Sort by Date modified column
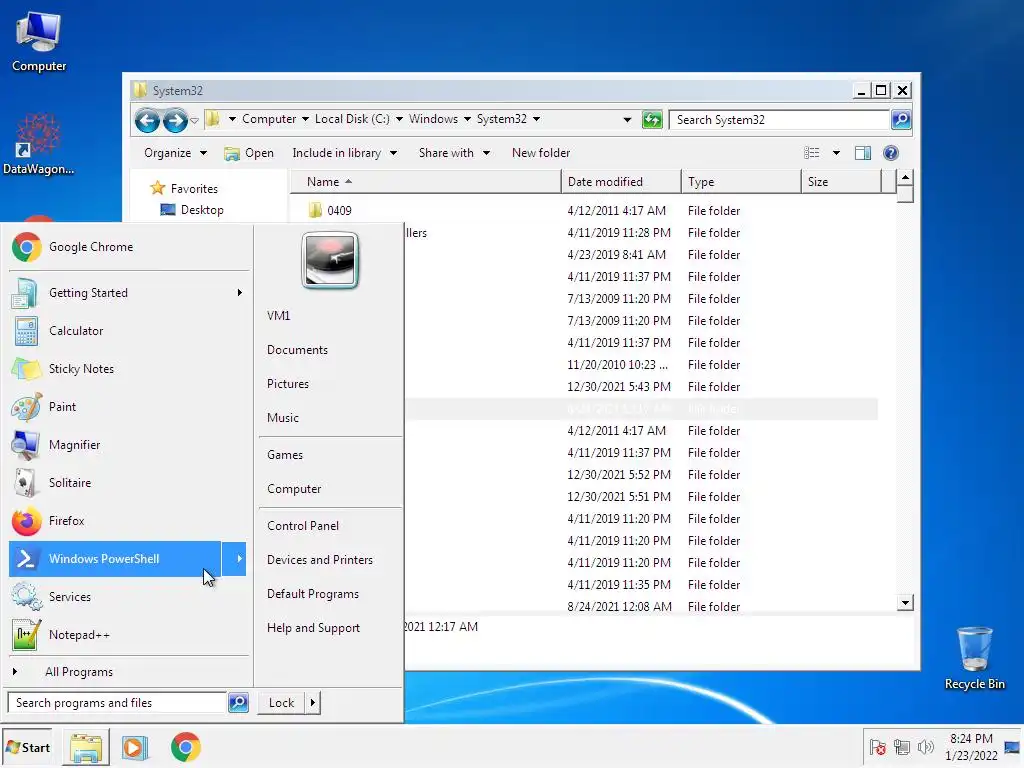 tap(620, 182)
